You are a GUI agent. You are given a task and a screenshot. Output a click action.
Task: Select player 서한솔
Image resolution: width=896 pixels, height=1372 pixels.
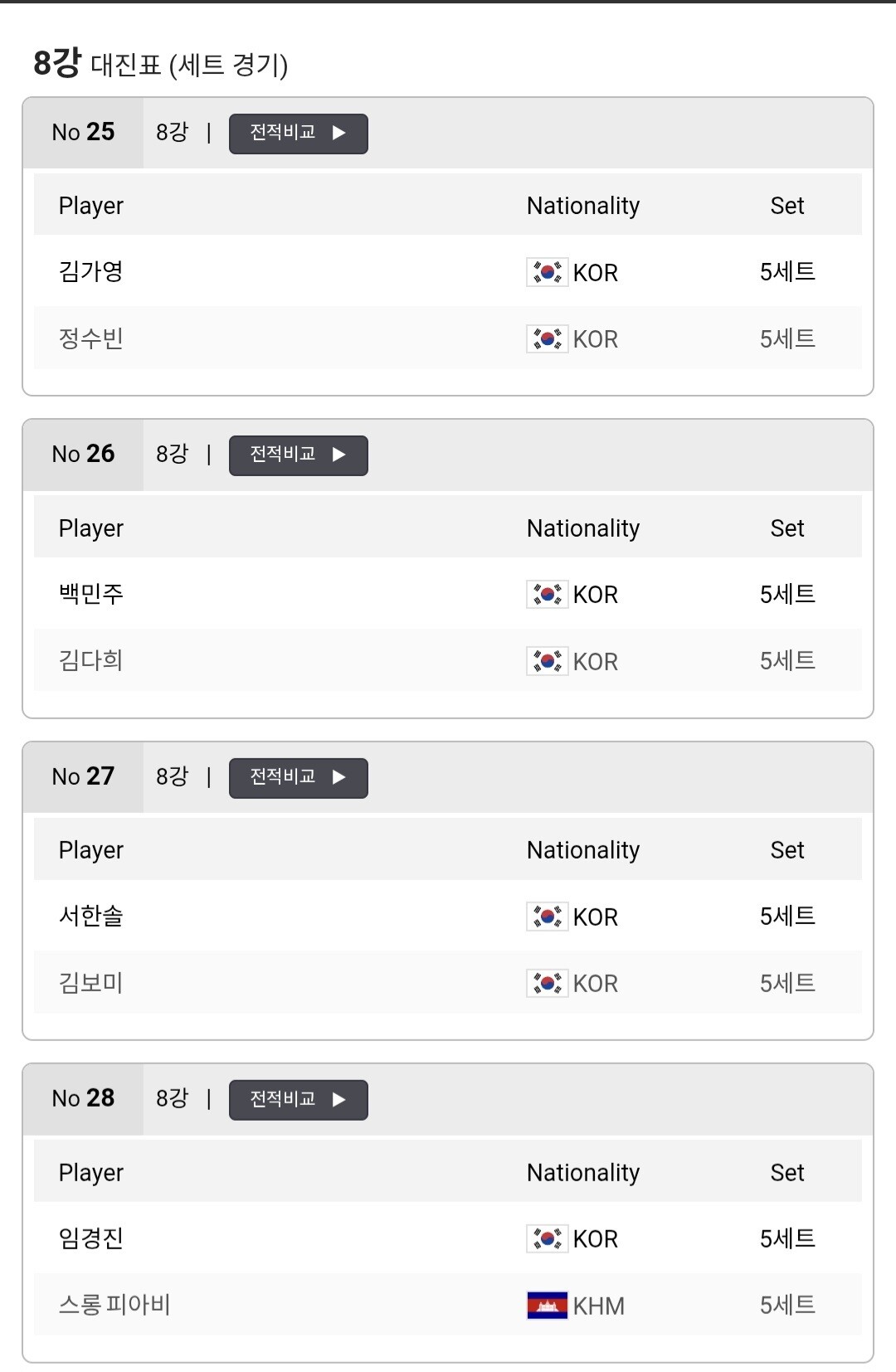(x=91, y=916)
